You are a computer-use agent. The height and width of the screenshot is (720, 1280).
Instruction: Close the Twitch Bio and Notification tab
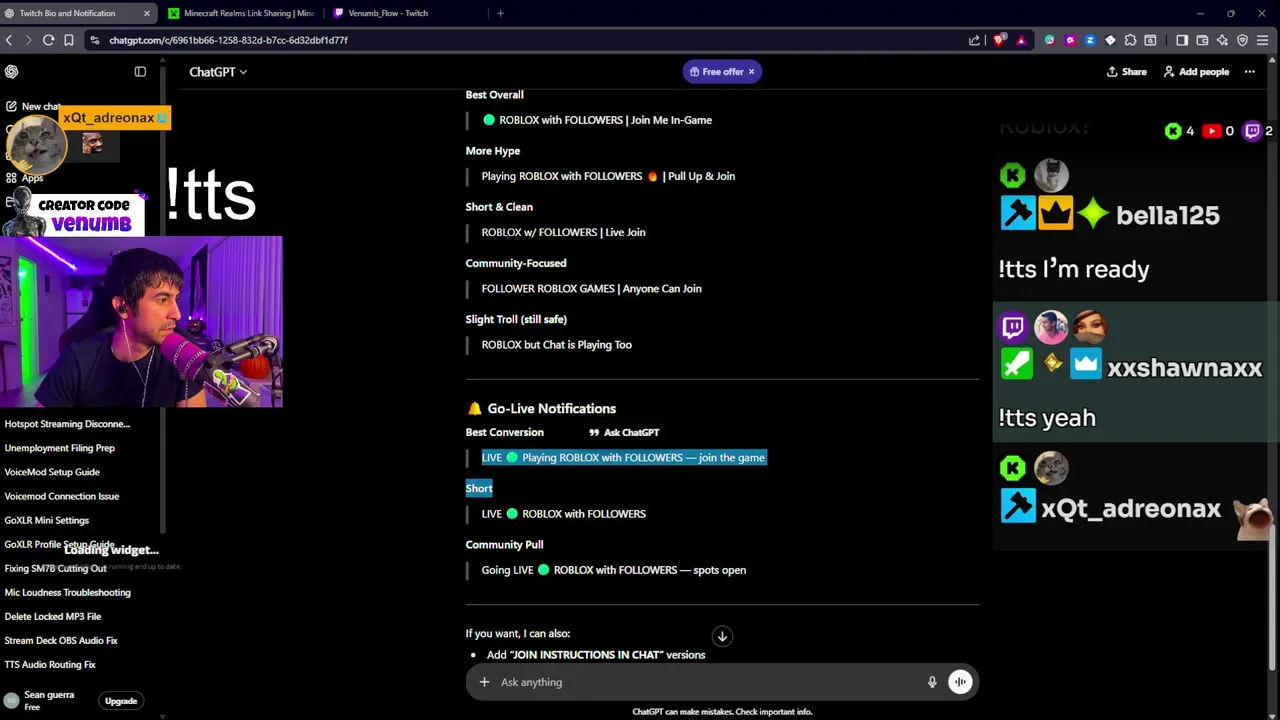pos(147,13)
